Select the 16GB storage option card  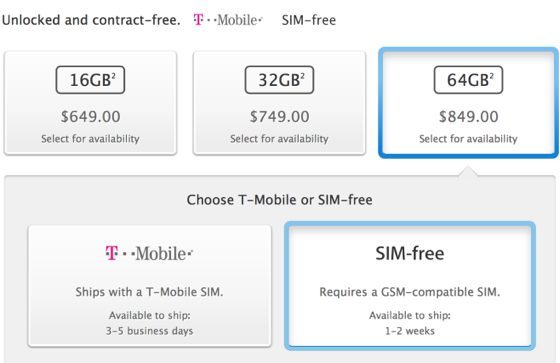pyautogui.click(x=90, y=103)
